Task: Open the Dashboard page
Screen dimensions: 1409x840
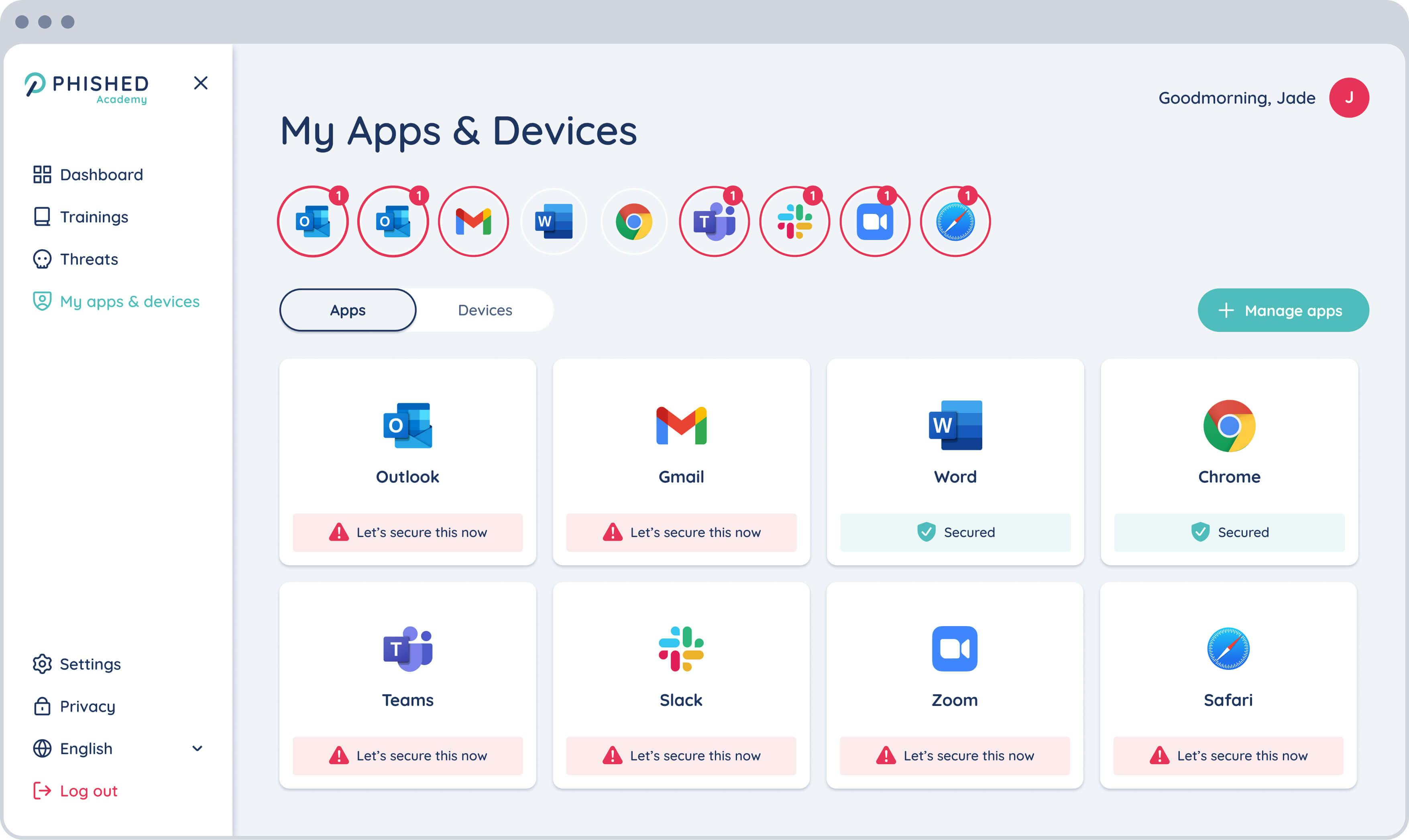Action: pyautogui.click(x=88, y=174)
